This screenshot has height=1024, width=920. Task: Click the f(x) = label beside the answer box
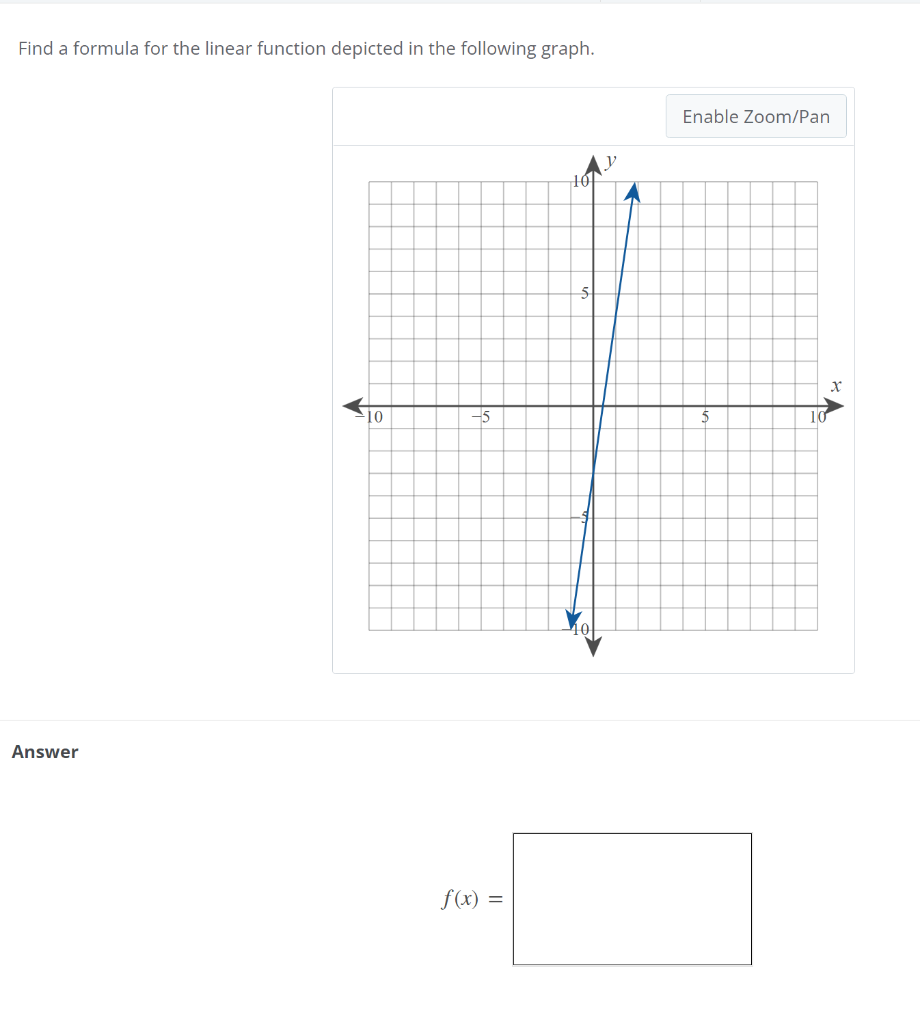pyautogui.click(x=469, y=898)
